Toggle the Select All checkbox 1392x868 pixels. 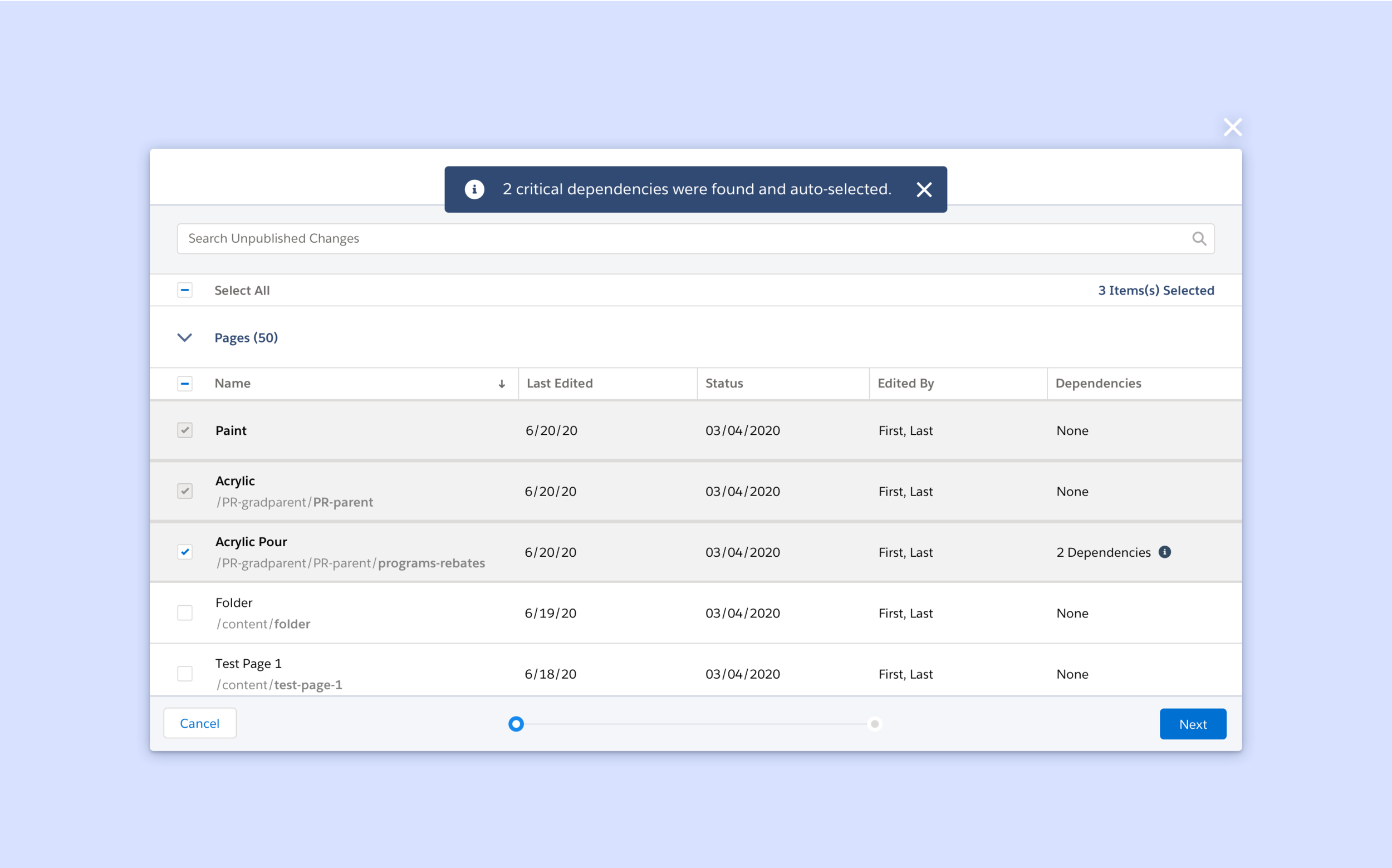(x=185, y=291)
